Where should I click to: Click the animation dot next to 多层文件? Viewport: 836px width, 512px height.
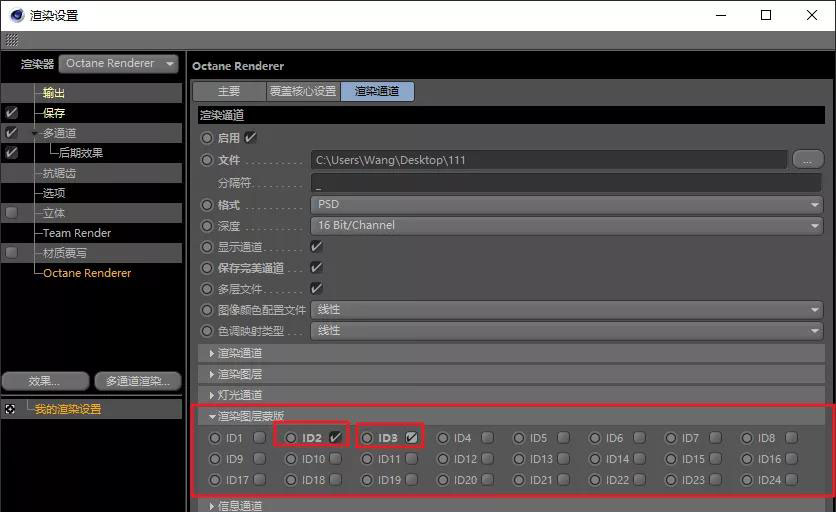pyautogui.click(x=207, y=289)
